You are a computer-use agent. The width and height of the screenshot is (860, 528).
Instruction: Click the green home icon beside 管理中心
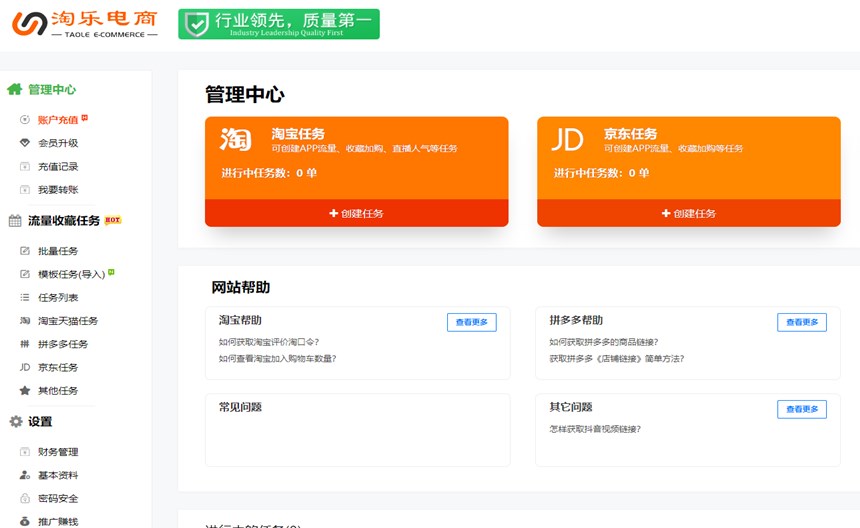pyautogui.click(x=15, y=89)
